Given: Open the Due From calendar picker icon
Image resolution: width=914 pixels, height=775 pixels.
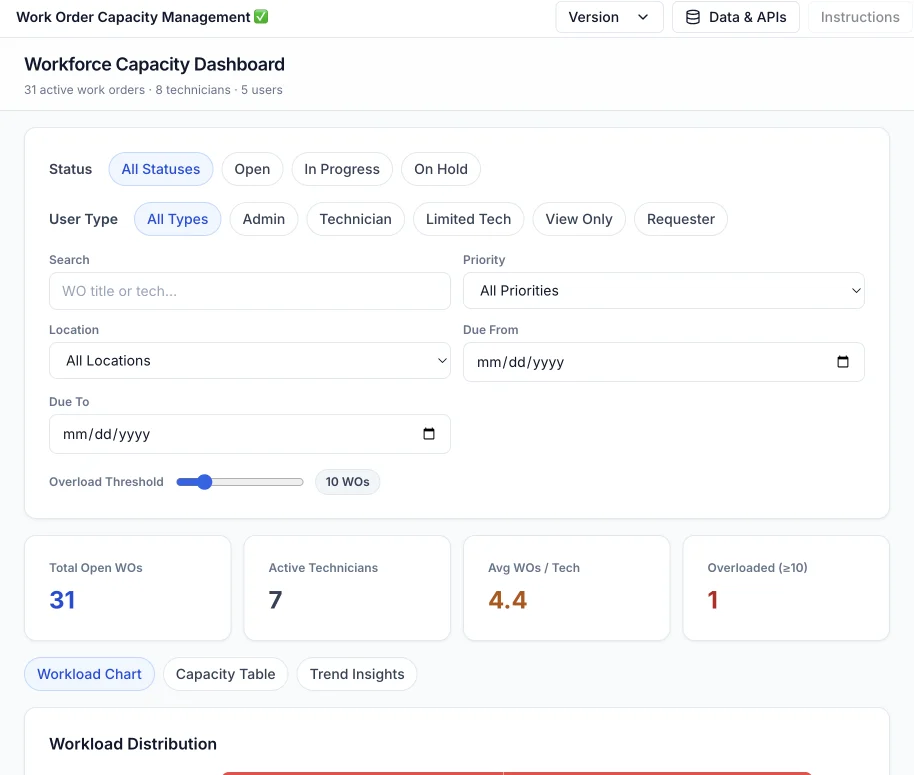Looking at the screenshot, I should tap(842, 362).
